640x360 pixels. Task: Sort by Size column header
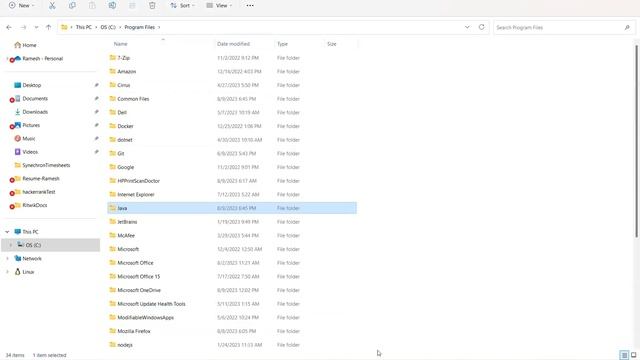pyautogui.click(x=331, y=44)
